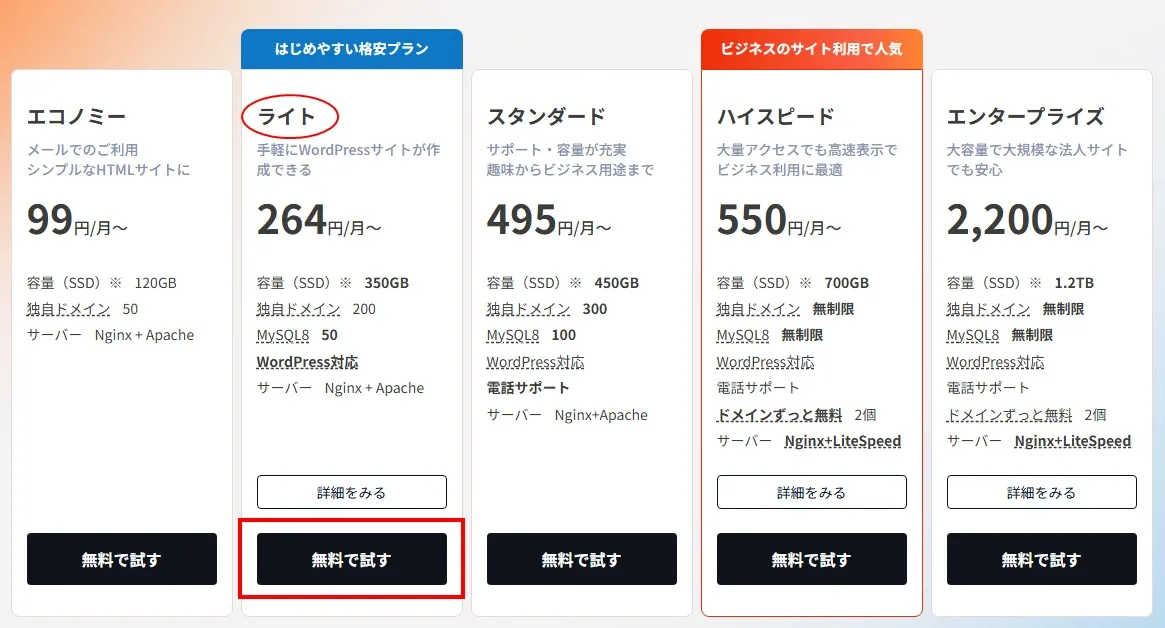Open ドメインずっと無料 link in ハイスピード plan
This screenshot has width=1165, height=628.
[x=779, y=414]
